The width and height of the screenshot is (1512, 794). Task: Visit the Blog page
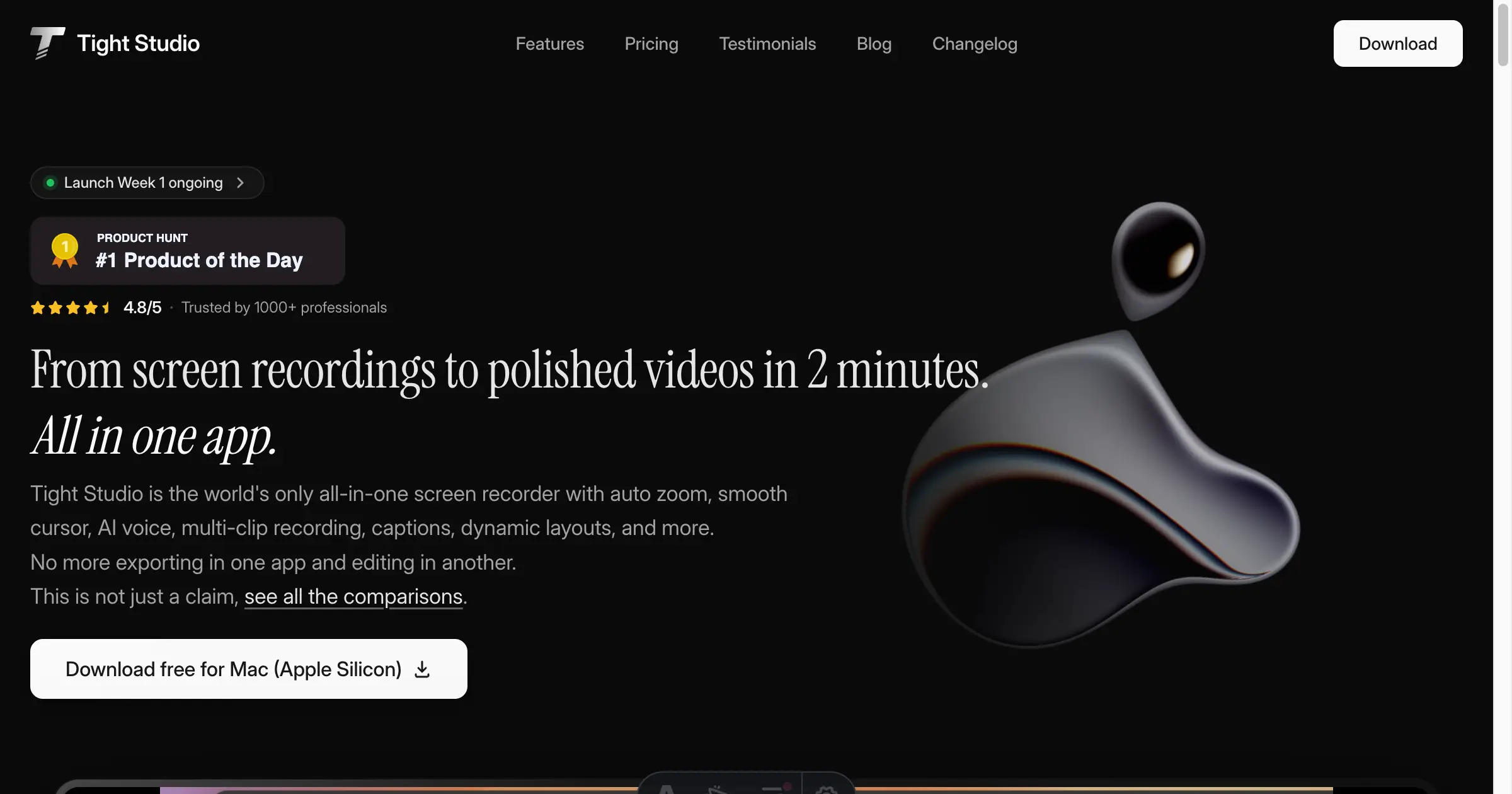[874, 43]
